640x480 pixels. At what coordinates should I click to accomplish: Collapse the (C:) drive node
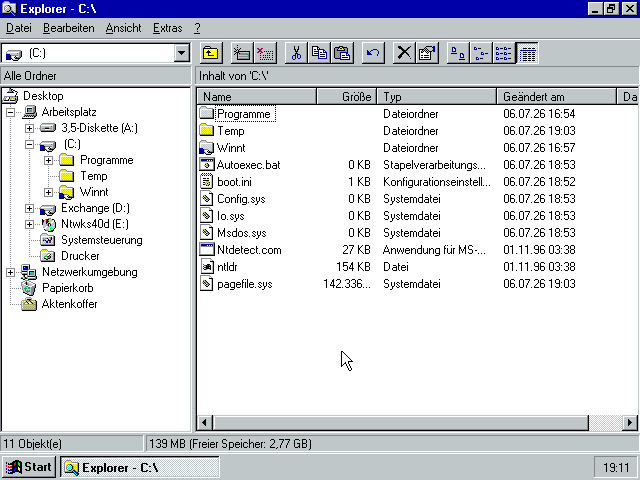(29, 144)
